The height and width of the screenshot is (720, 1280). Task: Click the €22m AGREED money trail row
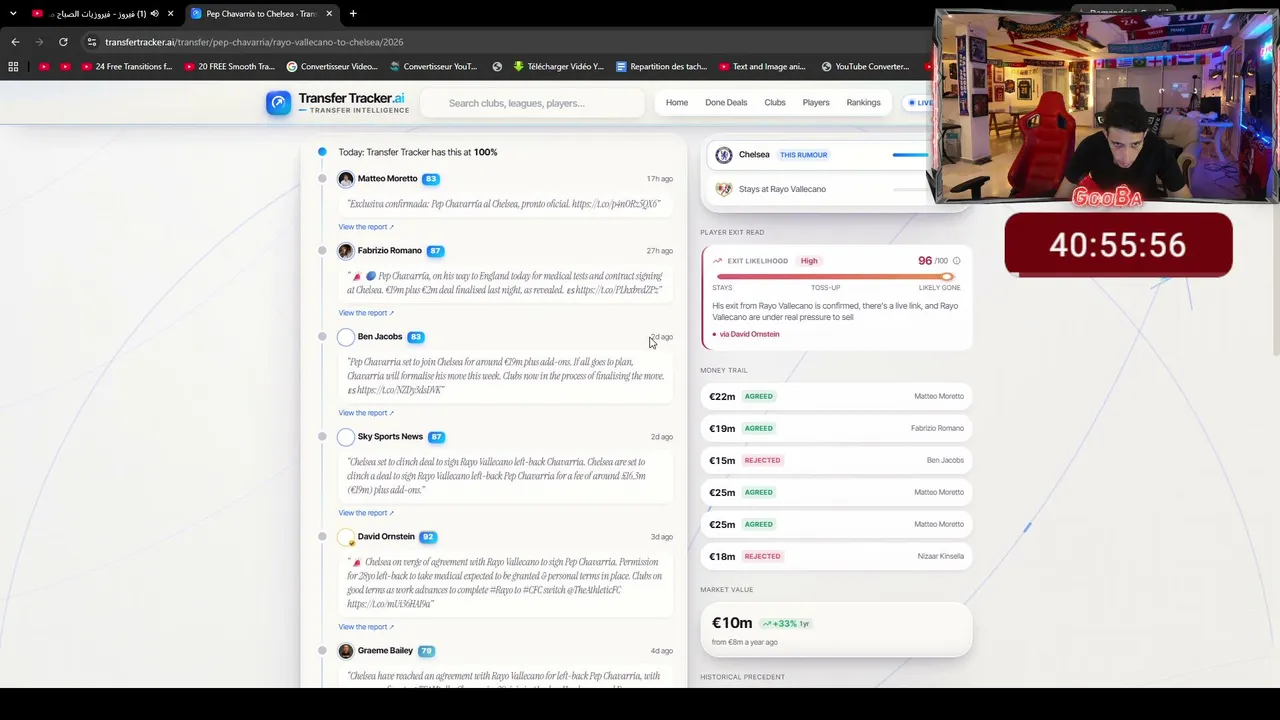pyautogui.click(x=836, y=396)
